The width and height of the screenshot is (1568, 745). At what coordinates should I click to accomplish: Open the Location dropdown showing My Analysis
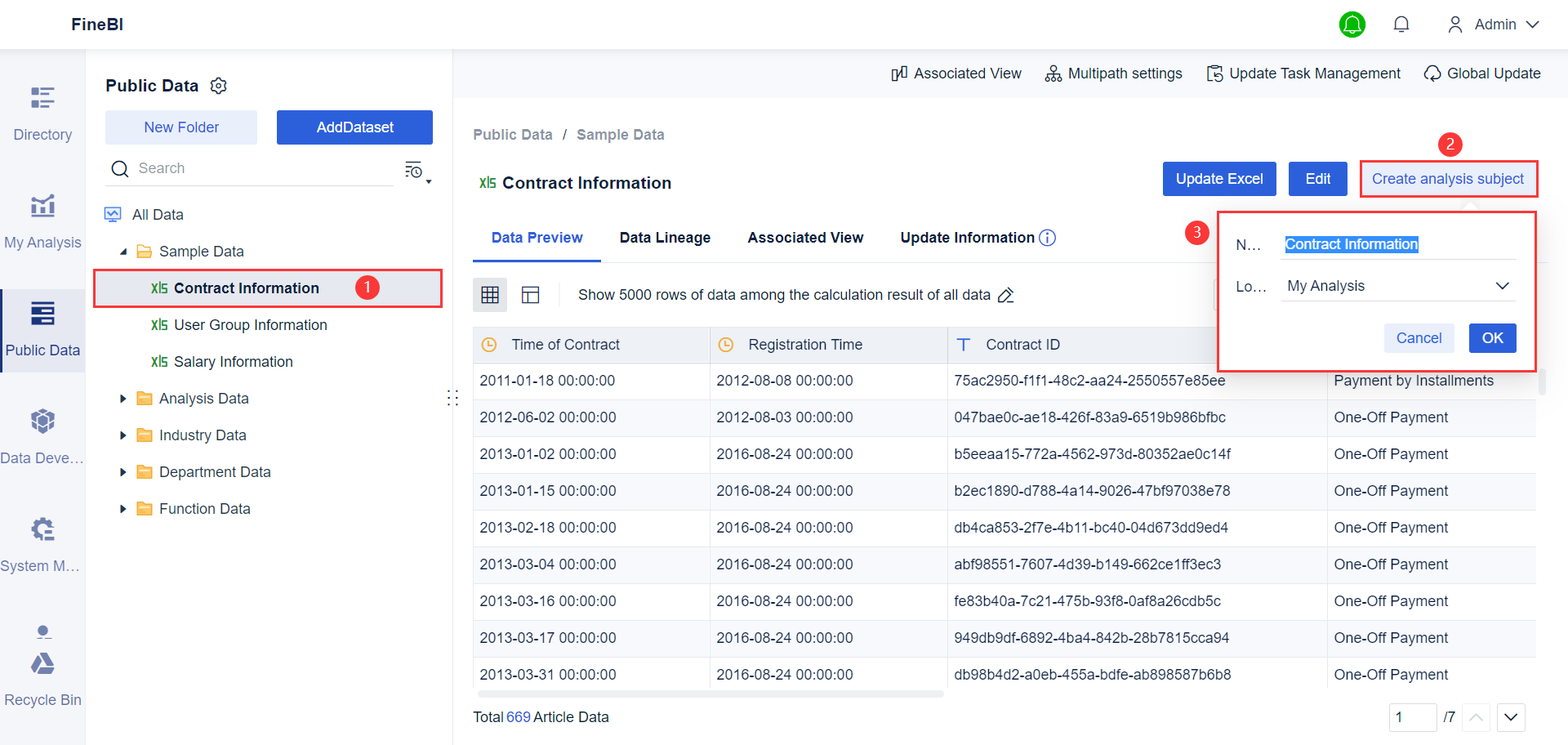[x=1398, y=285]
